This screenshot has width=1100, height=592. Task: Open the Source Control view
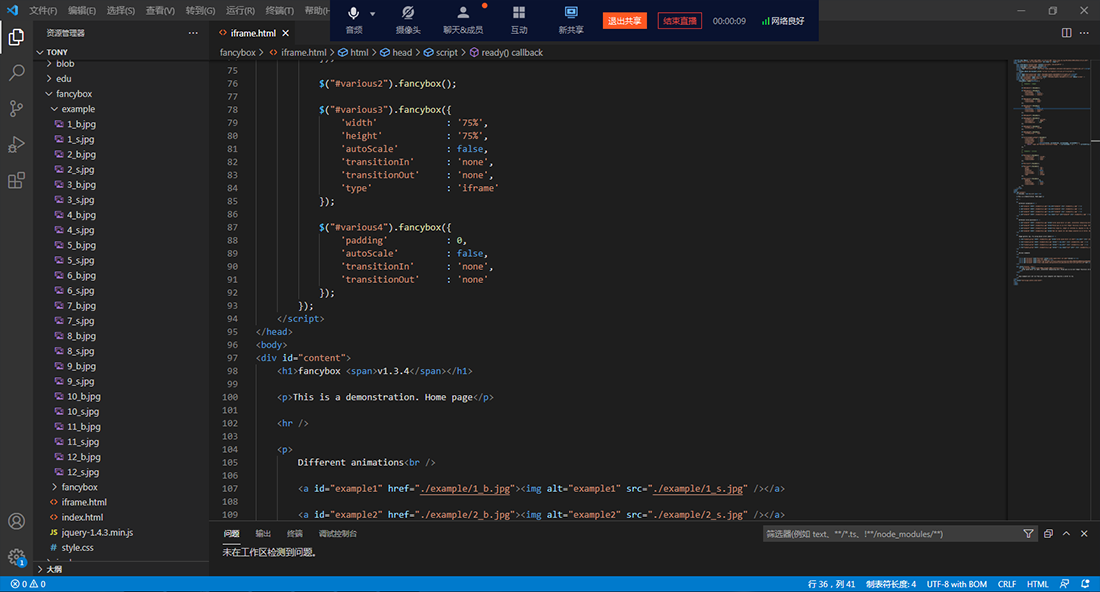[16, 109]
